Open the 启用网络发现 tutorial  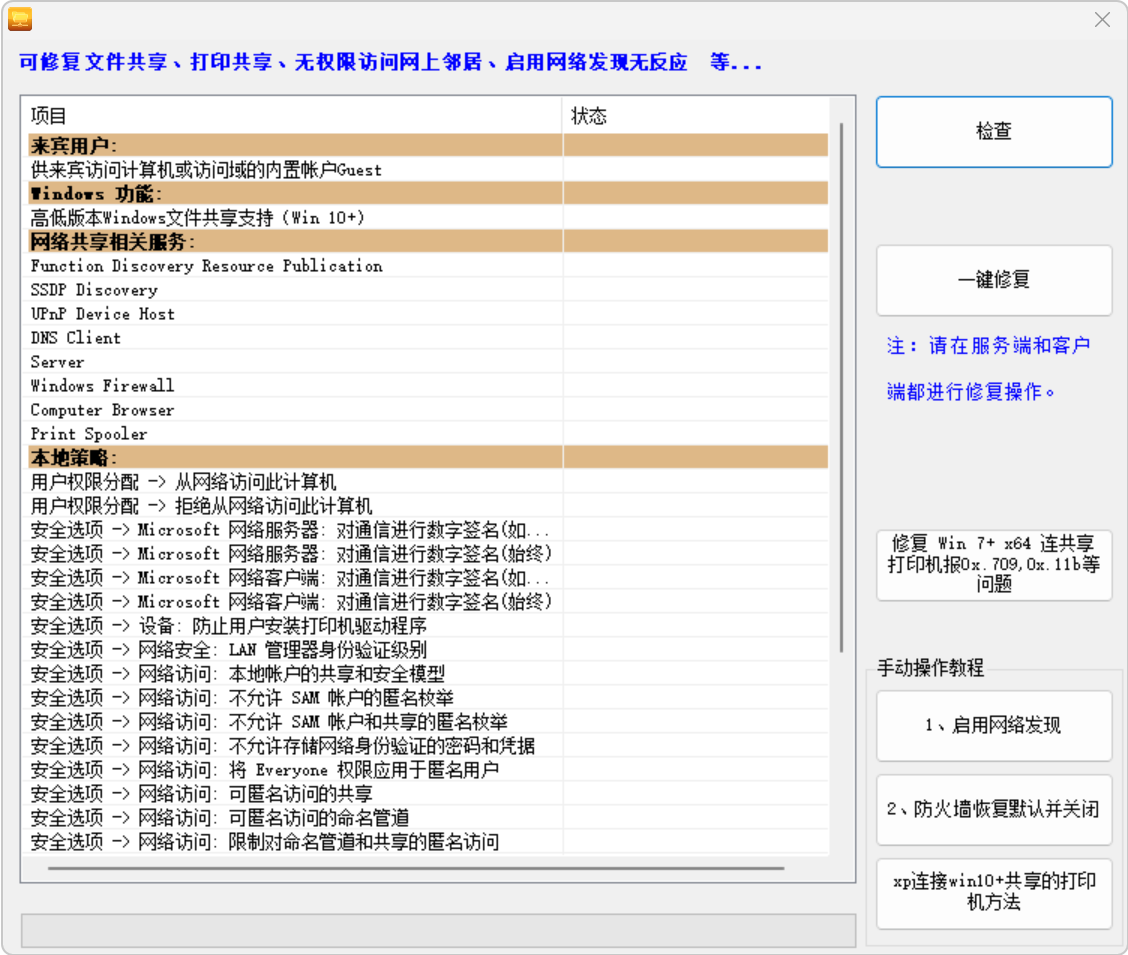click(x=994, y=725)
